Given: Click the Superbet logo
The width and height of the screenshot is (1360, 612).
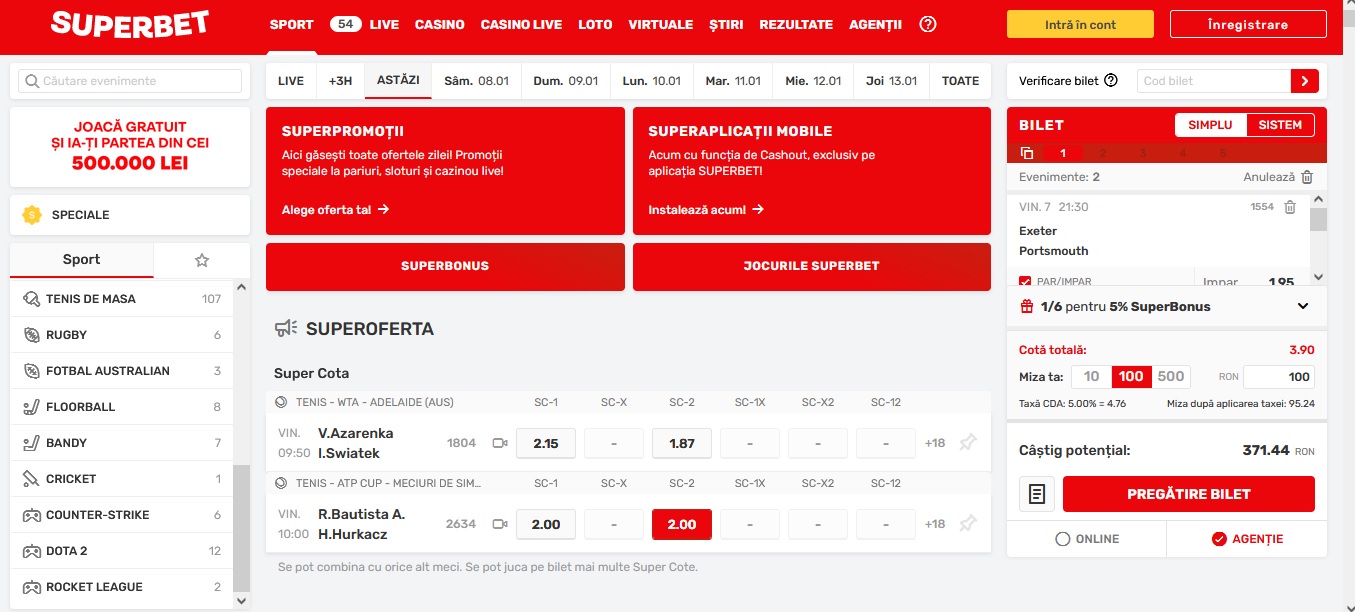Looking at the screenshot, I should [x=130, y=24].
